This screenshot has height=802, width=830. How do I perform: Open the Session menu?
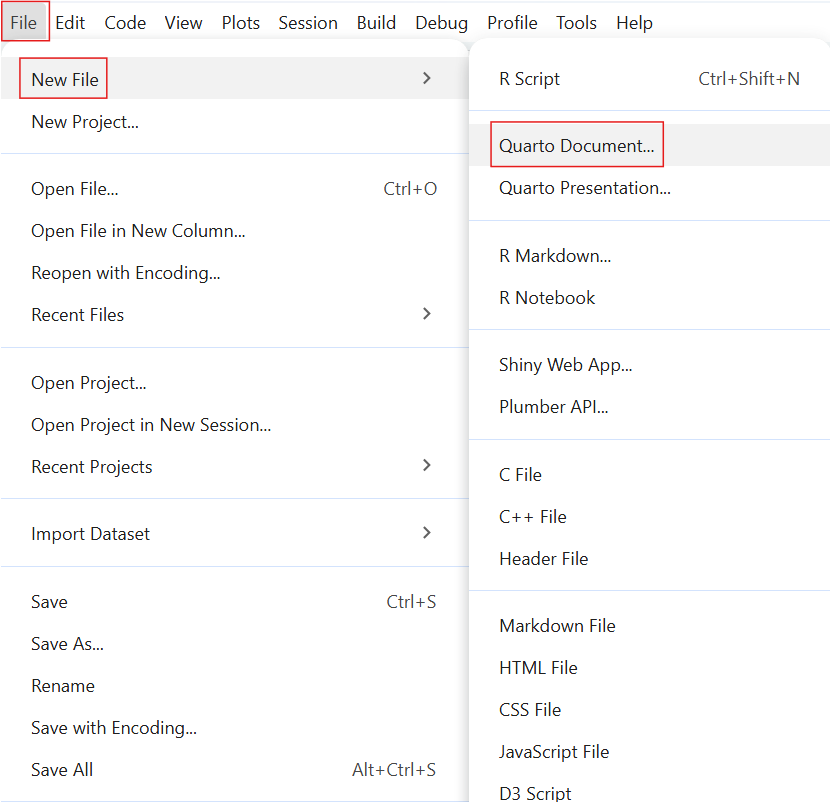[x=307, y=22]
